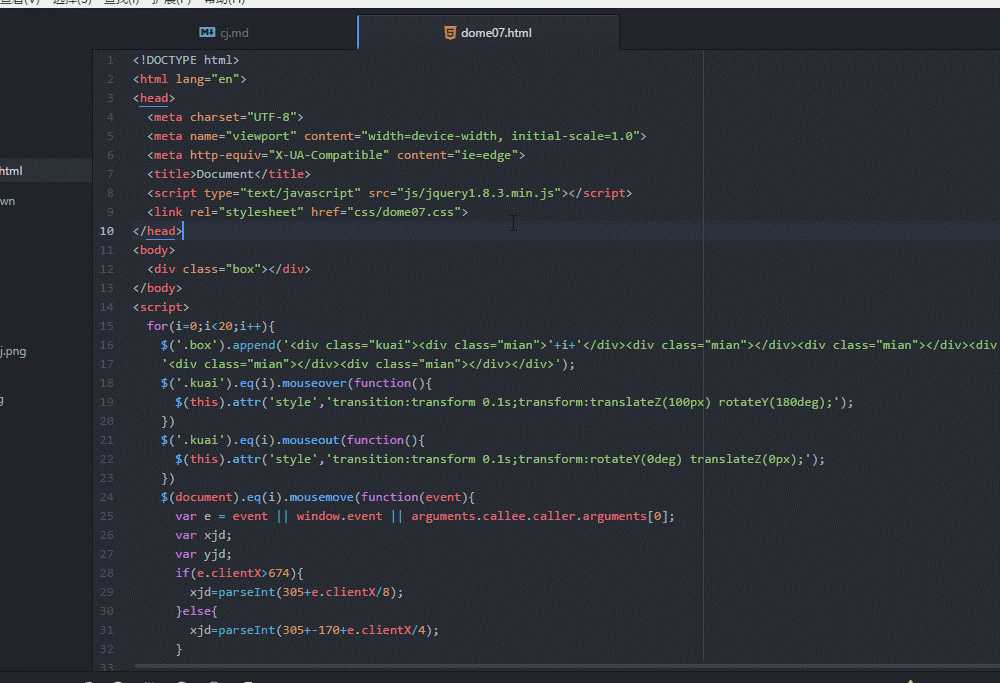Viewport: 1000px width, 683px height.
Task: Click the for keyword on line 15
Action: [x=158, y=326]
